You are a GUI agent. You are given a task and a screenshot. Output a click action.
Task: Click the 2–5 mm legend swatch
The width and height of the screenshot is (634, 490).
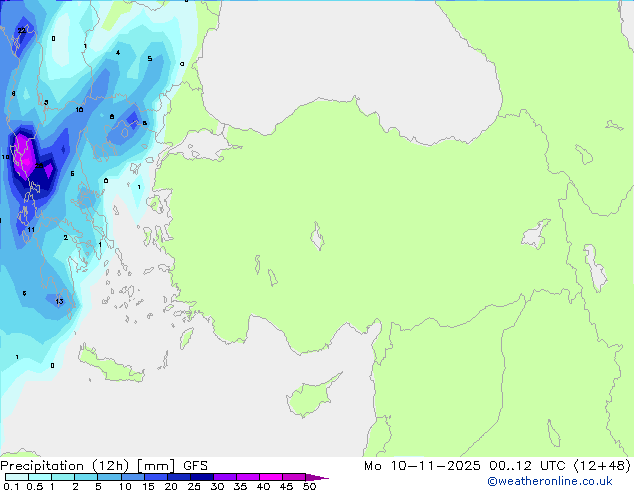(86, 477)
